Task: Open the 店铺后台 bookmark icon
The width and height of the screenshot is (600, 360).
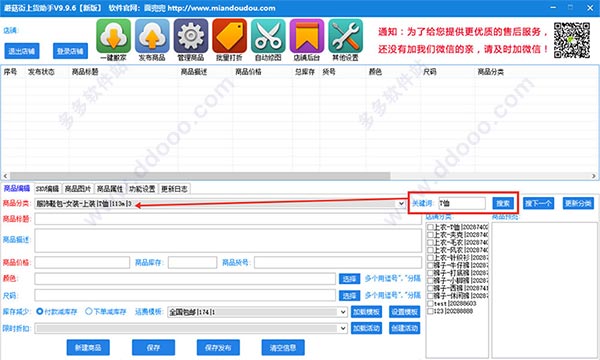Action: coord(307,36)
